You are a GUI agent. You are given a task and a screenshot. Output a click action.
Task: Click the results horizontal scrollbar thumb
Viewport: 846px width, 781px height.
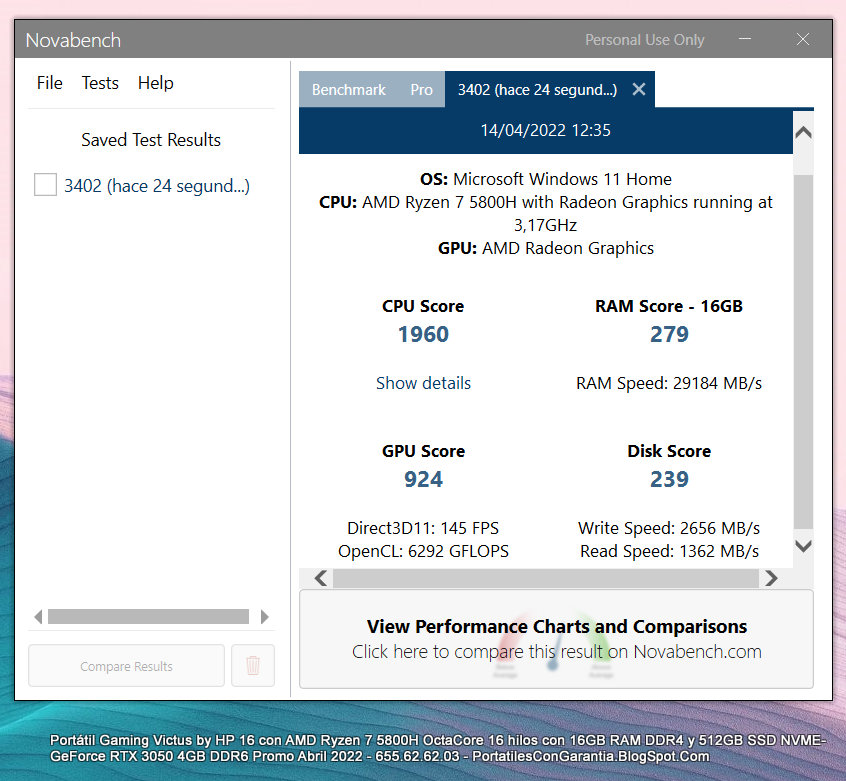tap(545, 579)
